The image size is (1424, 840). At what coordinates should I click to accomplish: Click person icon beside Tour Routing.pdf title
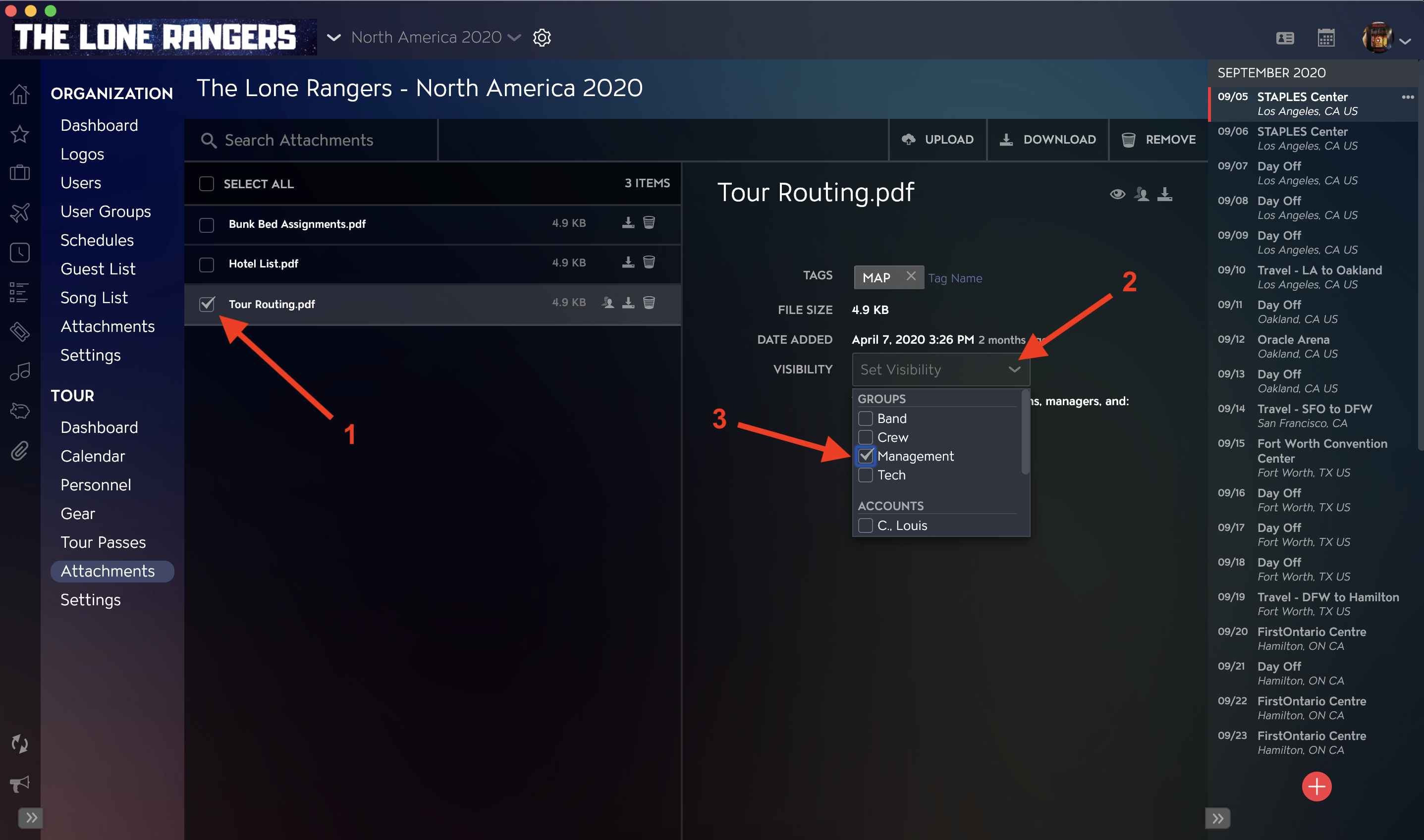coord(1142,194)
